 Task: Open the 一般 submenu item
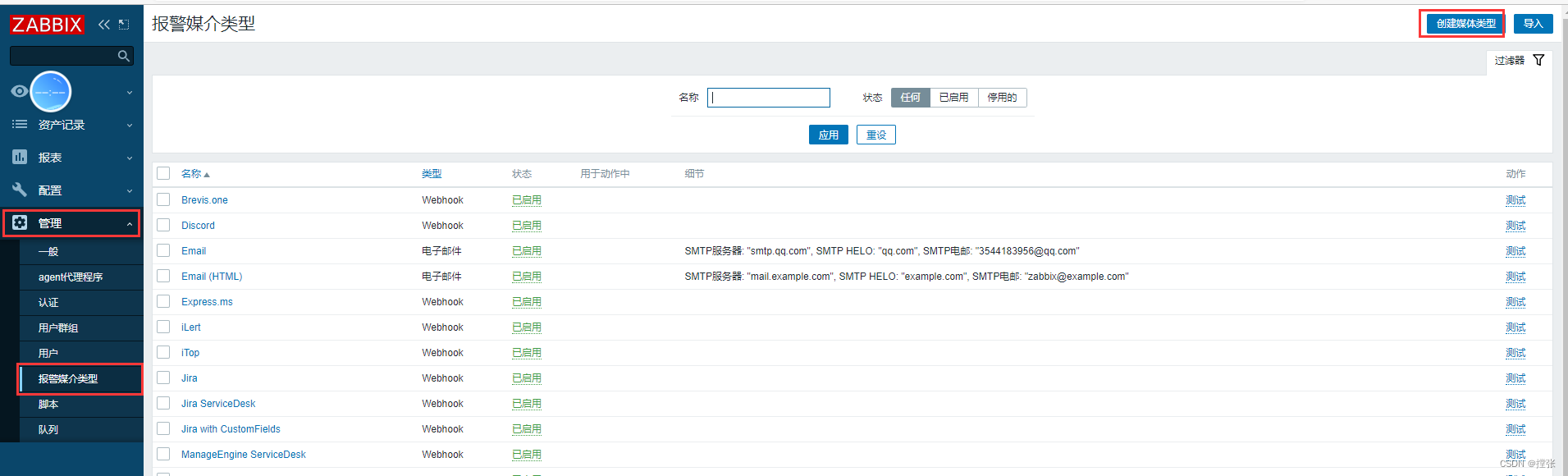[81, 252]
